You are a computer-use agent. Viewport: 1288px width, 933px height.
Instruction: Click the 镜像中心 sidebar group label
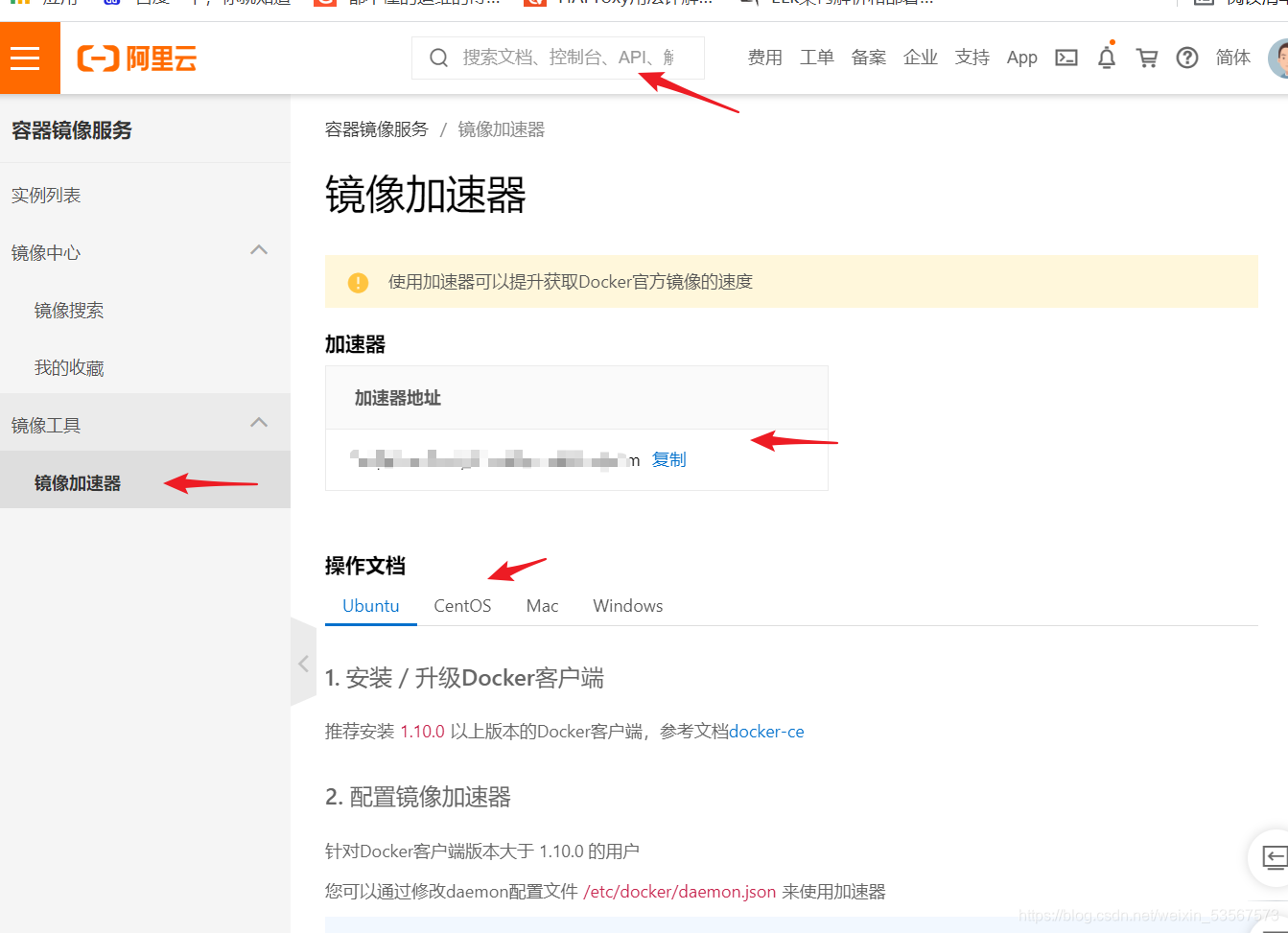click(46, 253)
